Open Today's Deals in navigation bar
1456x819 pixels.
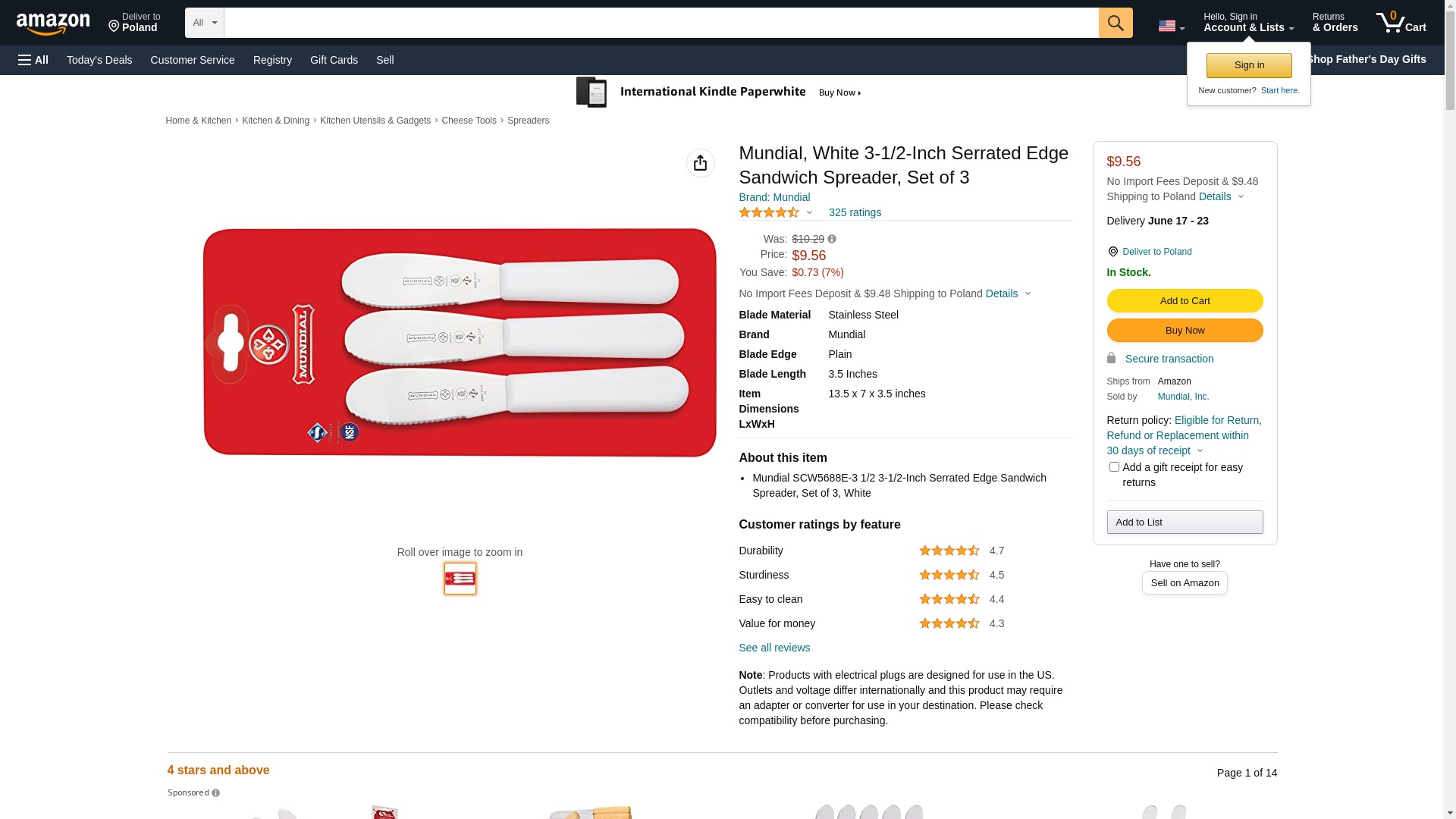click(99, 60)
